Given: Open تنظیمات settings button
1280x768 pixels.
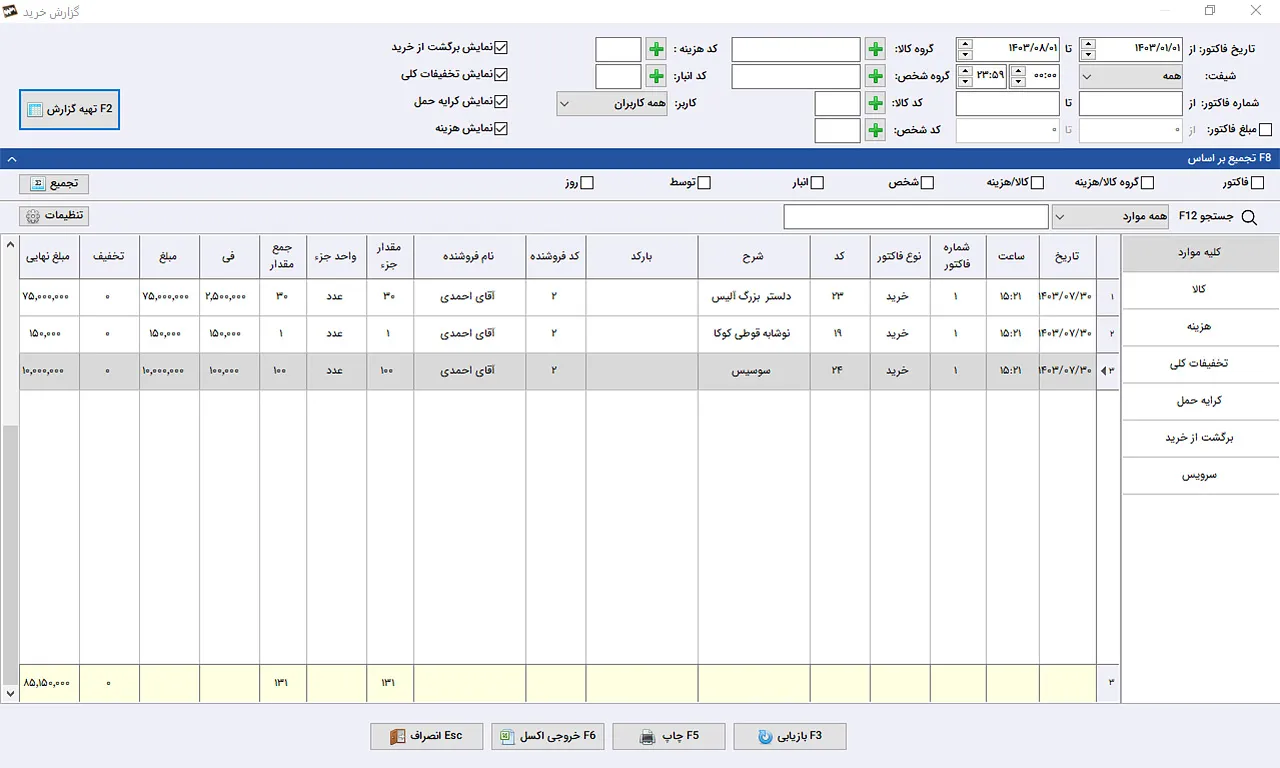Looking at the screenshot, I should click(x=54, y=216).
